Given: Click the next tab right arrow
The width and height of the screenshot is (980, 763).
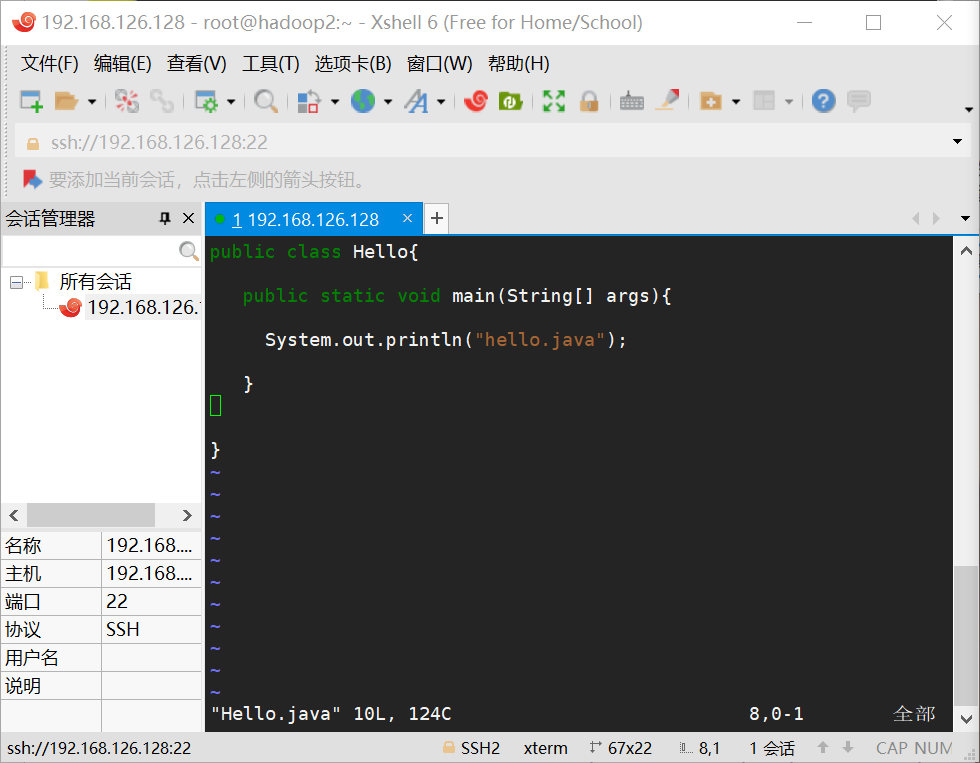Looking at the screenshot, I should click(x=936, y=219).
